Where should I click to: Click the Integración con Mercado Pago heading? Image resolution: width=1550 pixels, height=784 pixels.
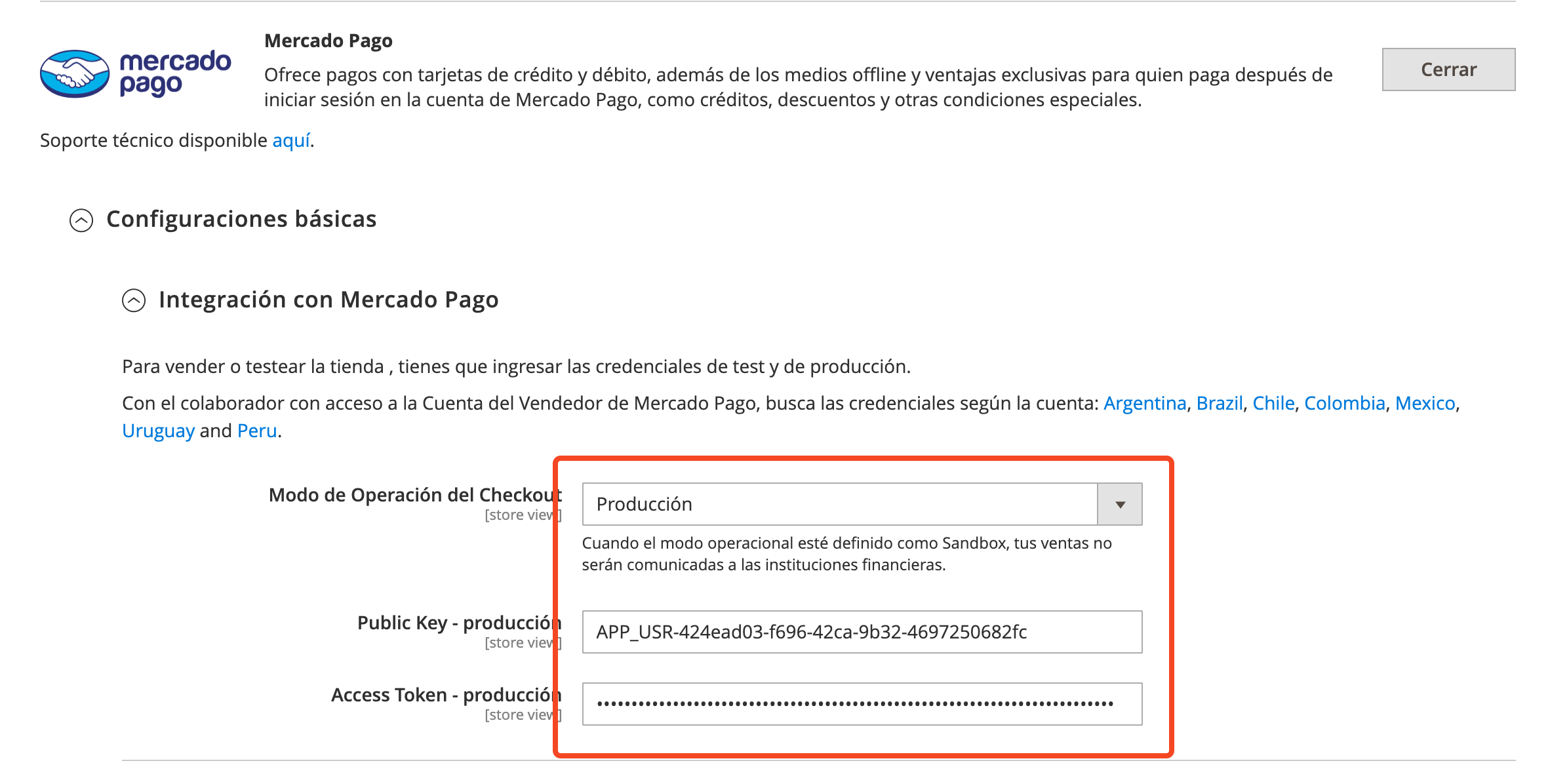(x=328, y=300)
